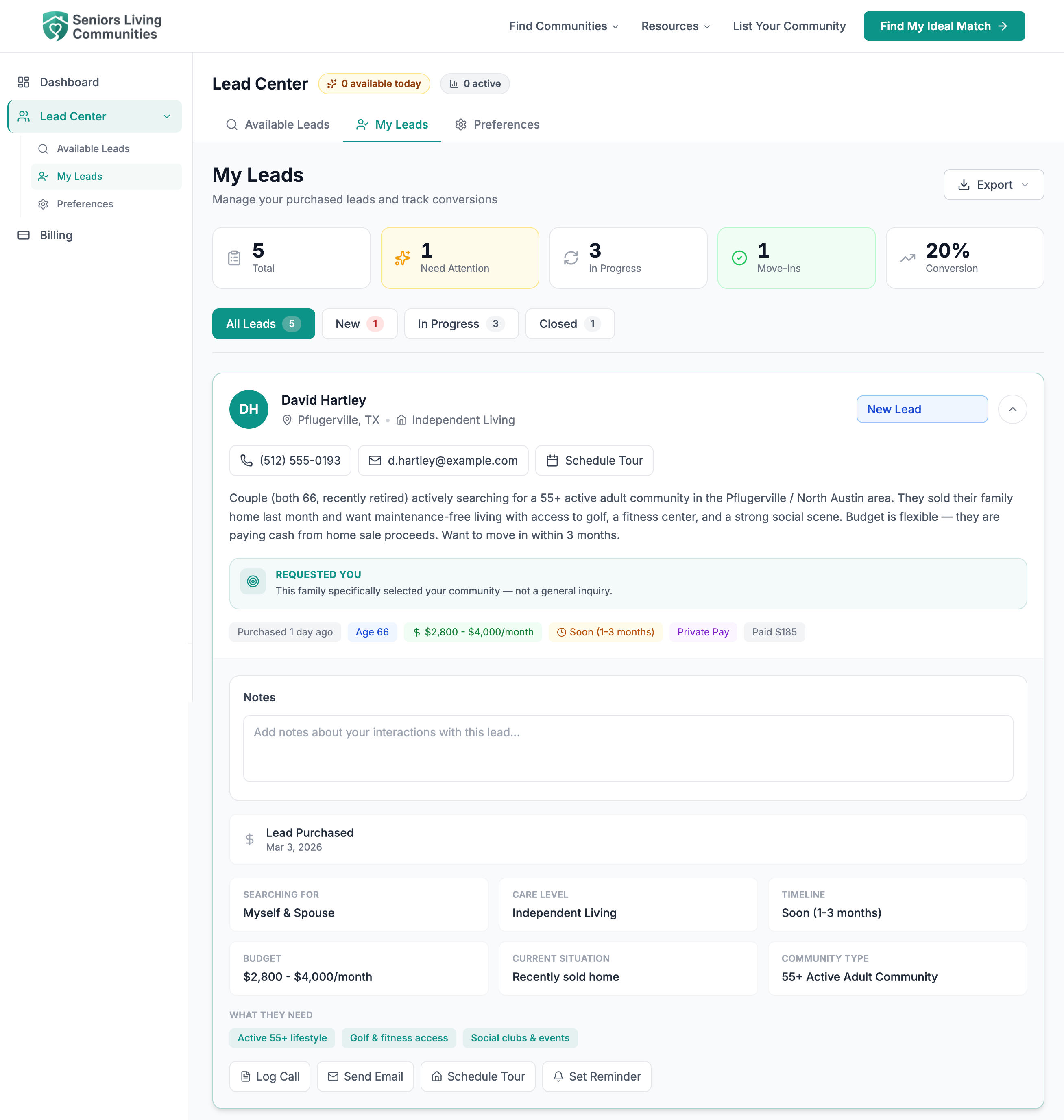Click the Send Email envelope icon
This screenshot has width=1064, height=1120.
pos(334,1076)
